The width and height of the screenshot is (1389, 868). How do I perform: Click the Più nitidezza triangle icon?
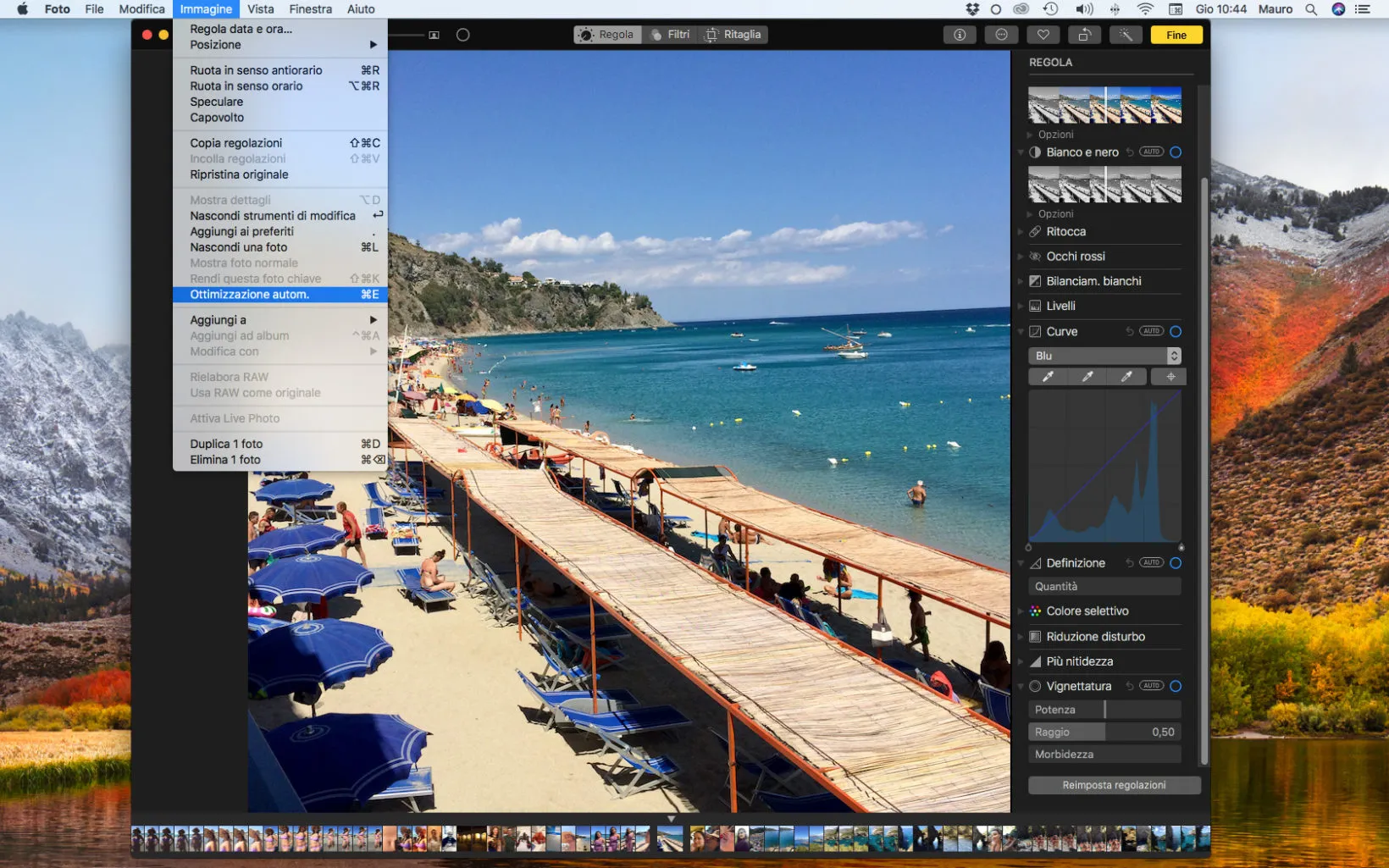pos(1035,661)
